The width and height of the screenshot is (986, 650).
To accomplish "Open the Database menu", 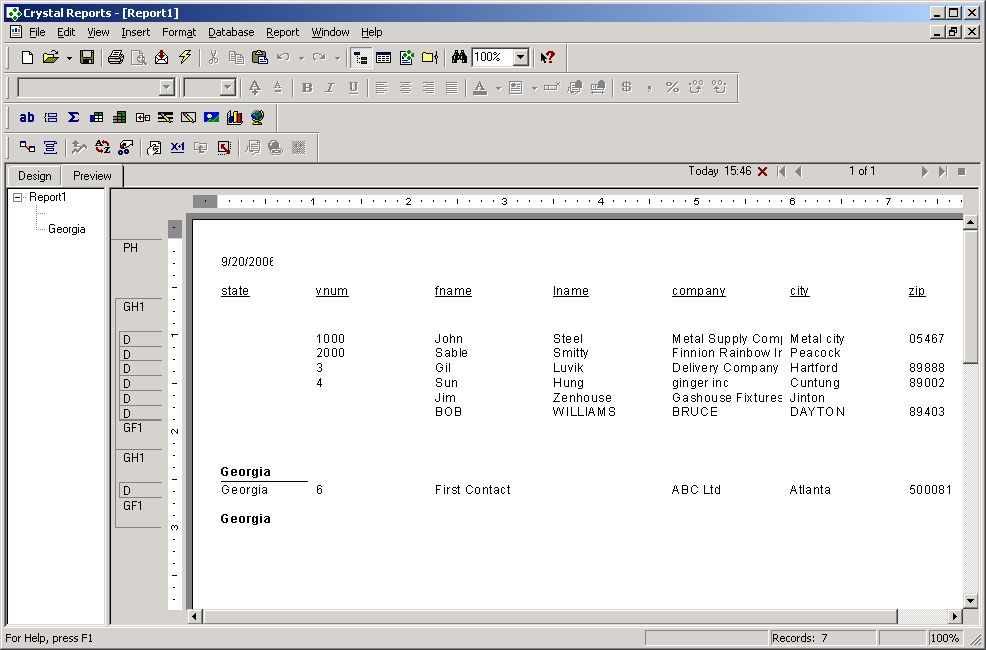I will click(x=231, y=32).
